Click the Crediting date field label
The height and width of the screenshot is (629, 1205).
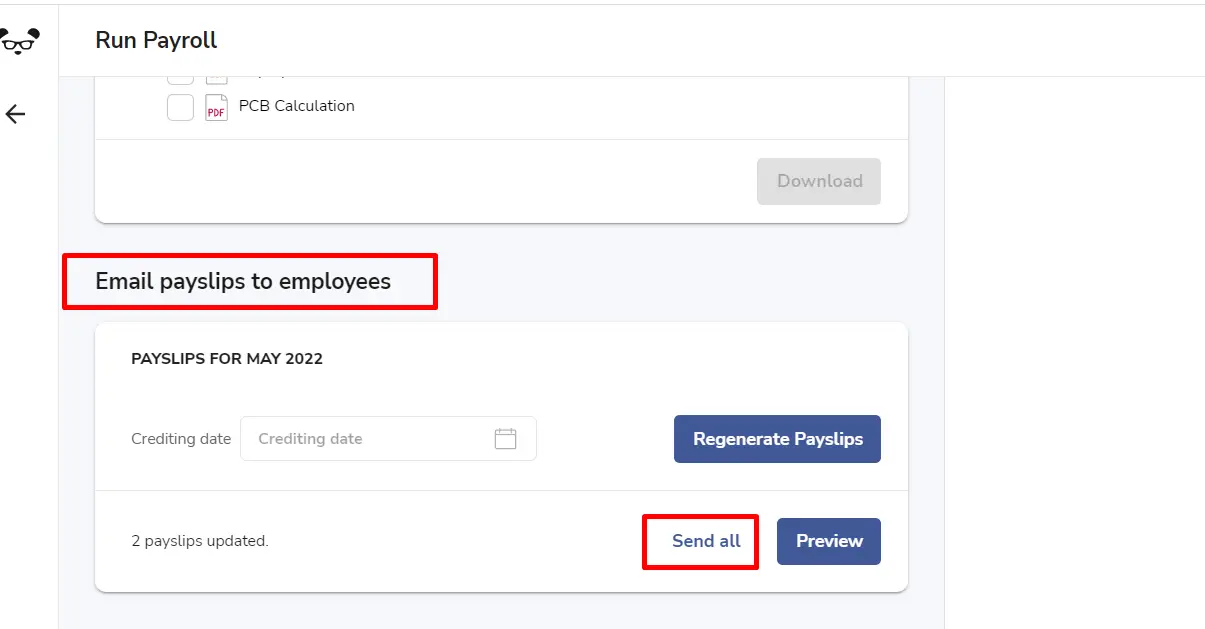(x=181, y=439)
